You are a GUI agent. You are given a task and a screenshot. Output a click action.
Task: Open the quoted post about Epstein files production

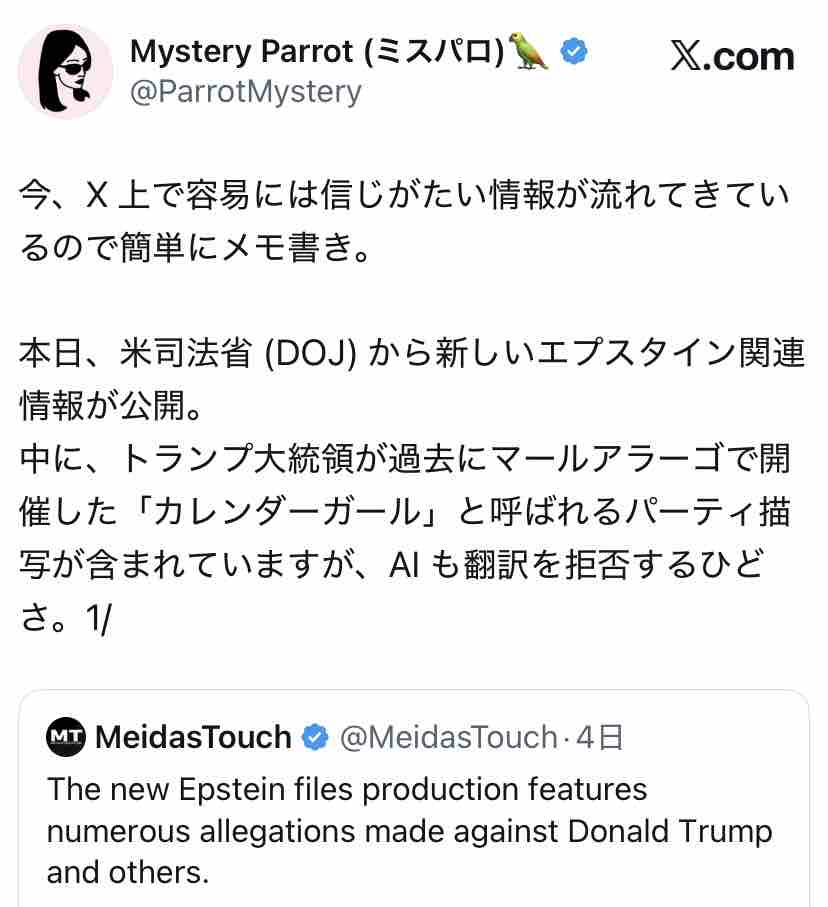tap(414, 799)
